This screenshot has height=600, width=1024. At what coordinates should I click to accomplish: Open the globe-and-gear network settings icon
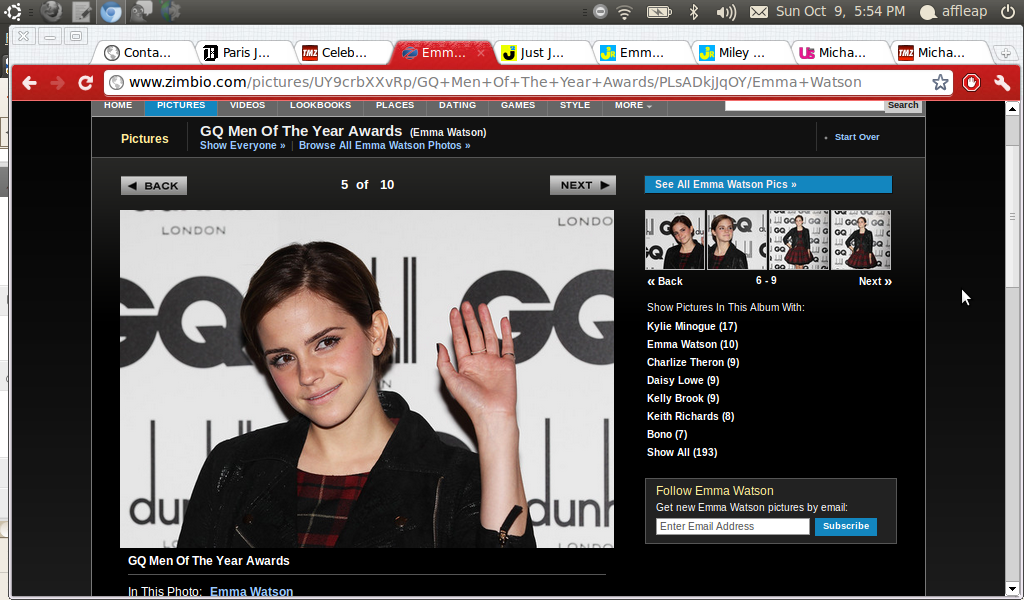[x=170, y=11]
